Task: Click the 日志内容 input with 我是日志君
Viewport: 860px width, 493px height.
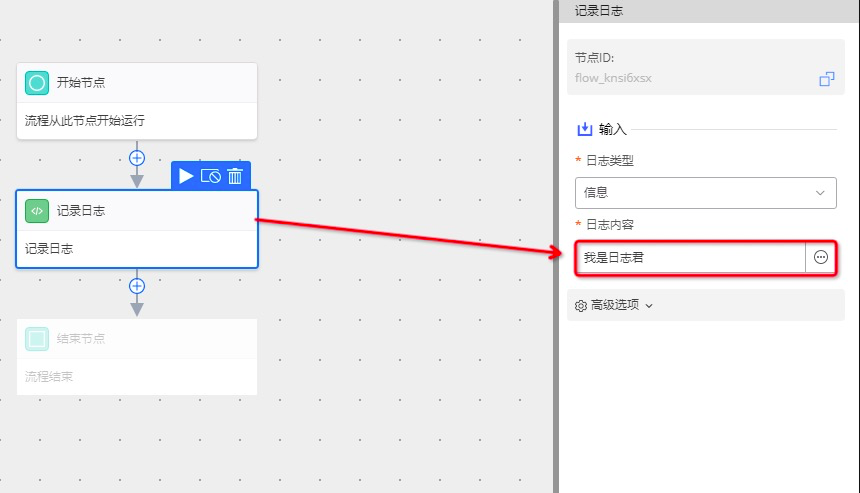Action: [x=690, y=257]
